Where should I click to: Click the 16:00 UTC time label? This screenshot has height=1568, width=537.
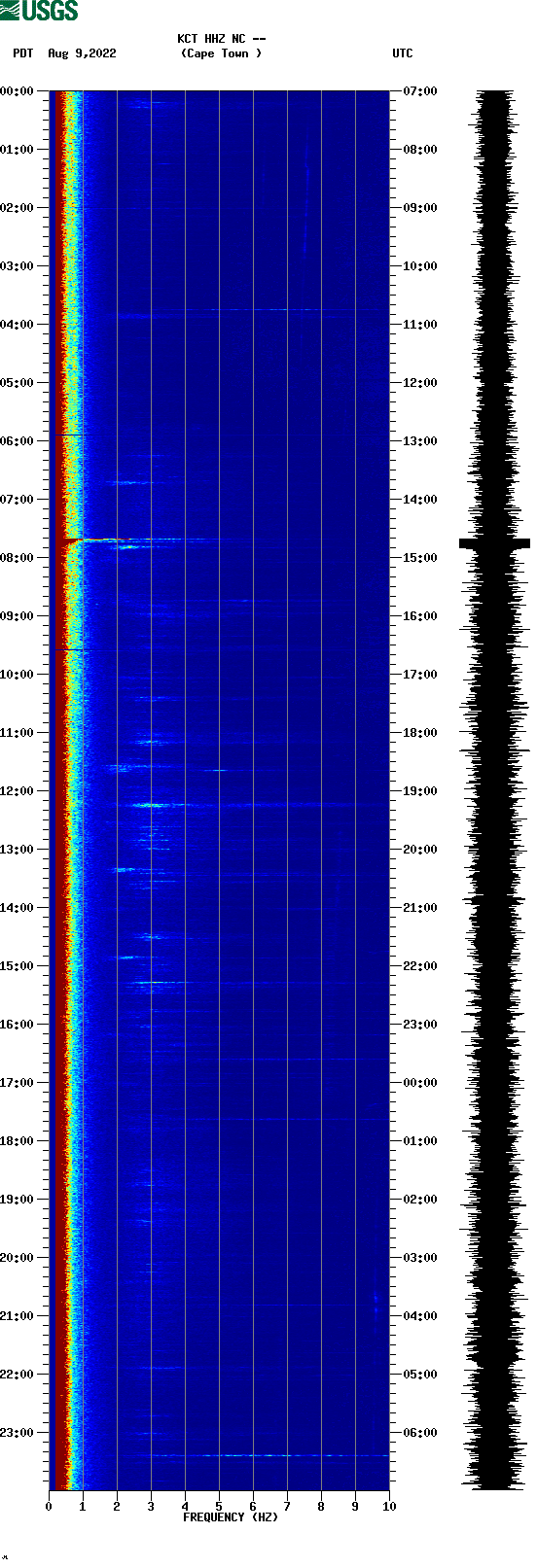pos(419,616)
